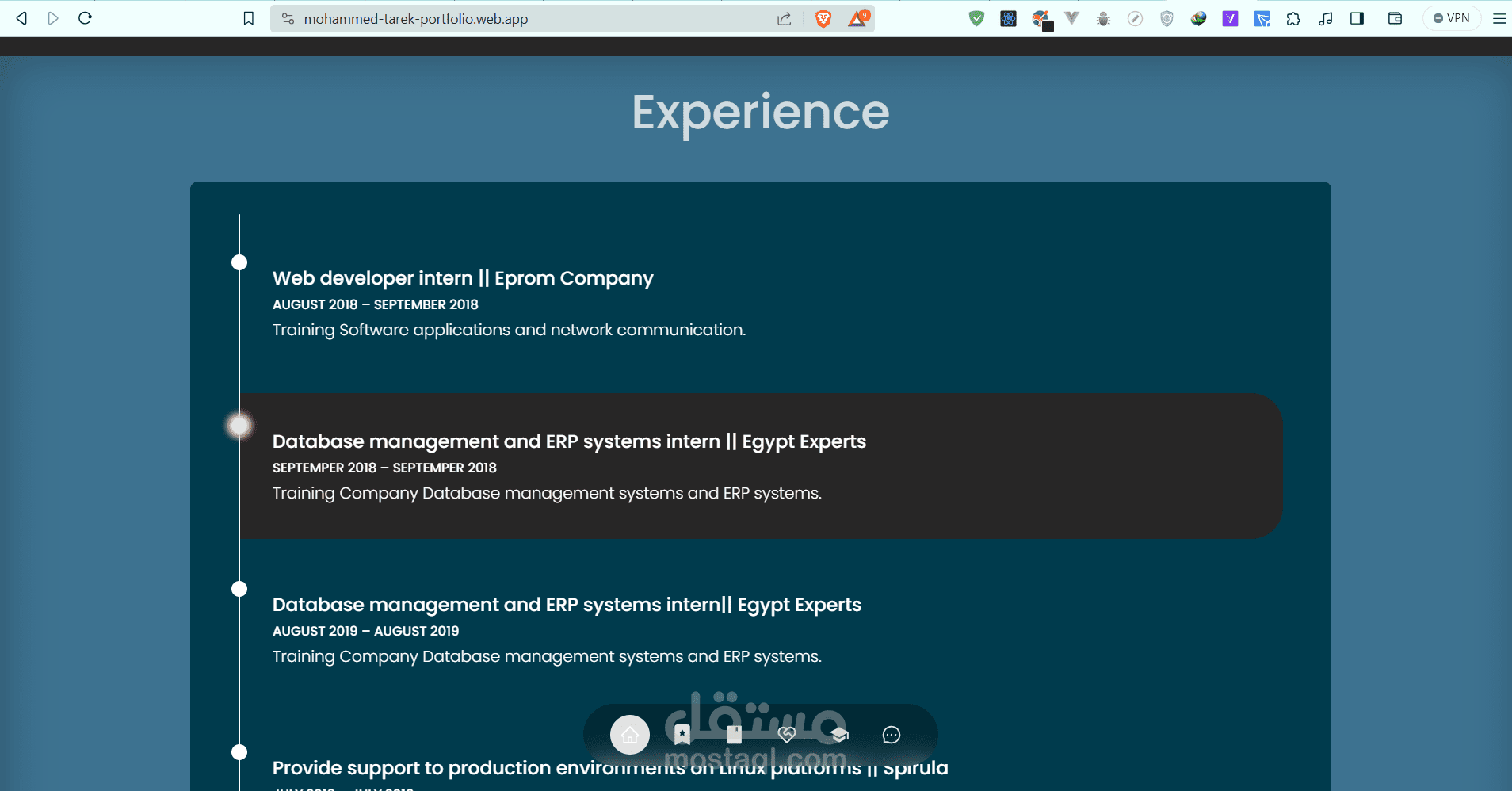
Task: Go forward to the next page
Action: pos(53,18)
